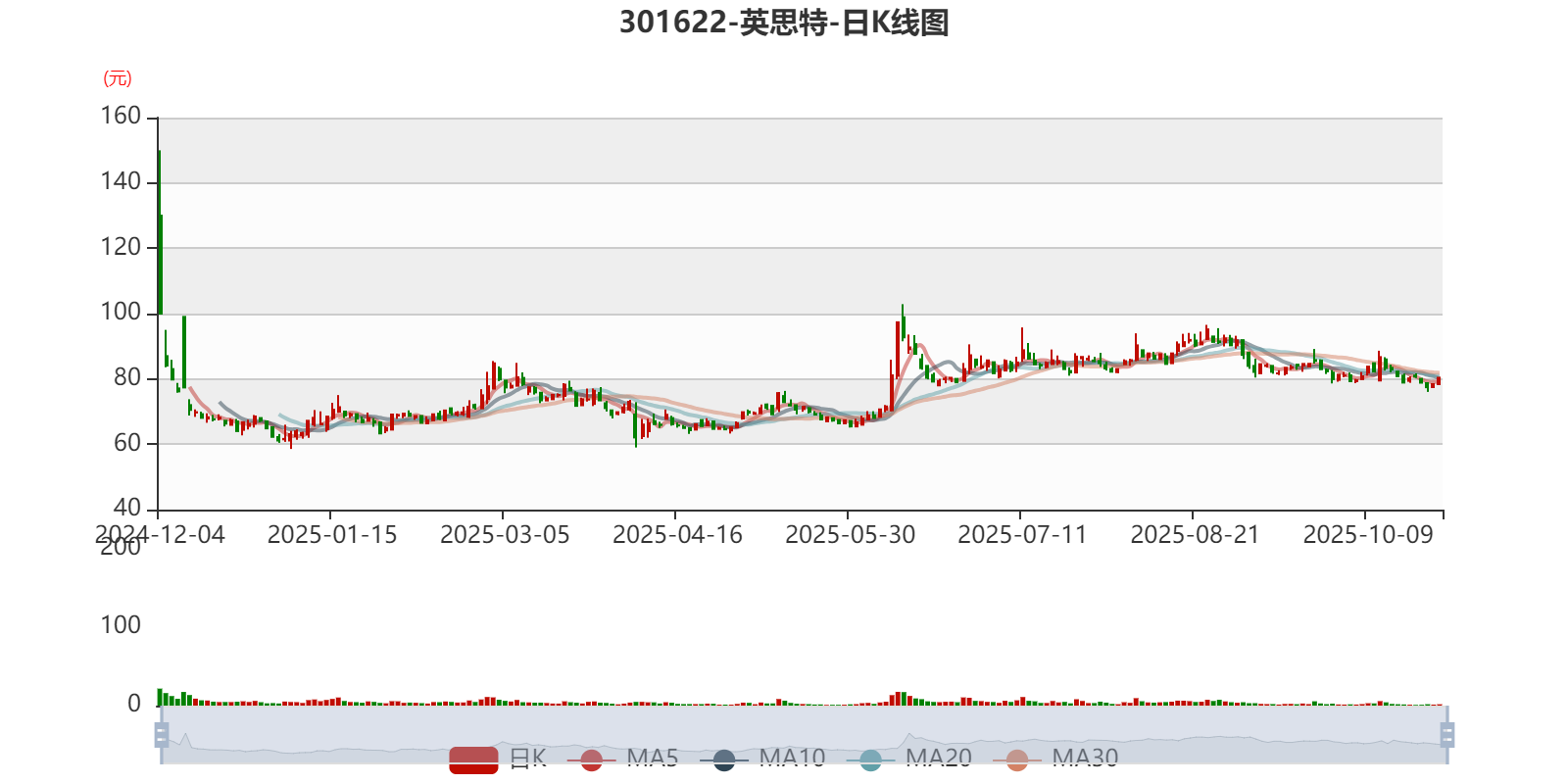Toggle the 日K series in the legend
The height and width of the screenshot is (784, 1568).
[498, 759]
